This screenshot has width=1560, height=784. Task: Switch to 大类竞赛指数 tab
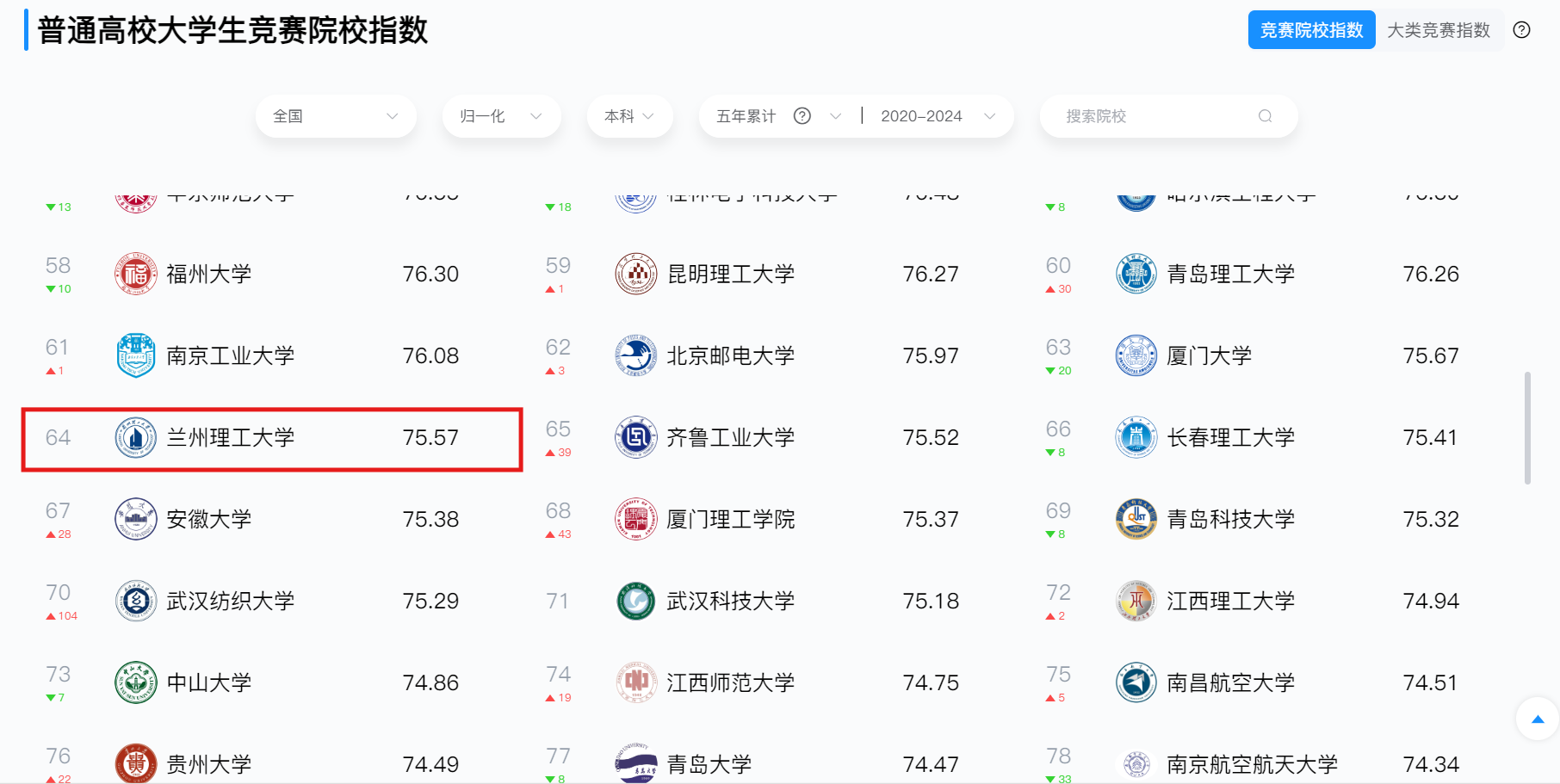pyautogui.click(x=1439, y=30)
